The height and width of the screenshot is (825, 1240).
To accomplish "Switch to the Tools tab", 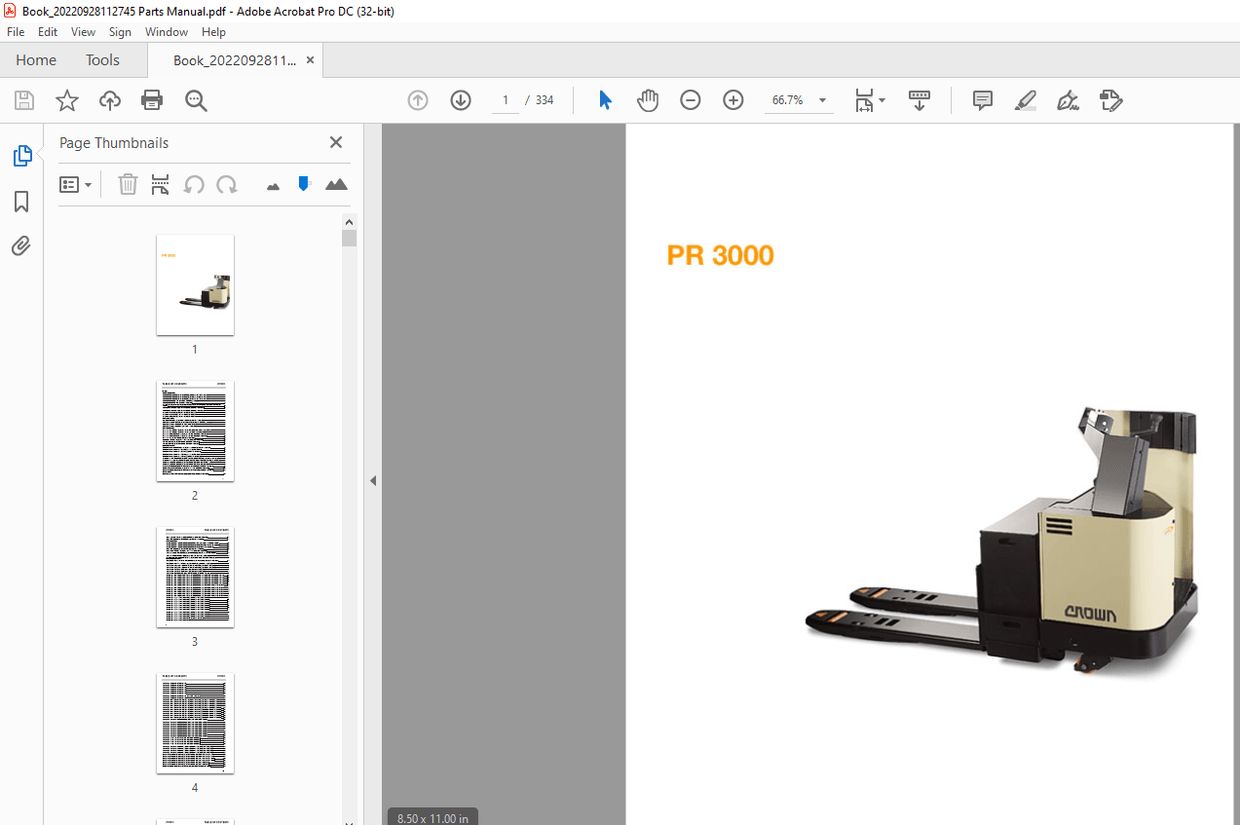I will 102,60.
